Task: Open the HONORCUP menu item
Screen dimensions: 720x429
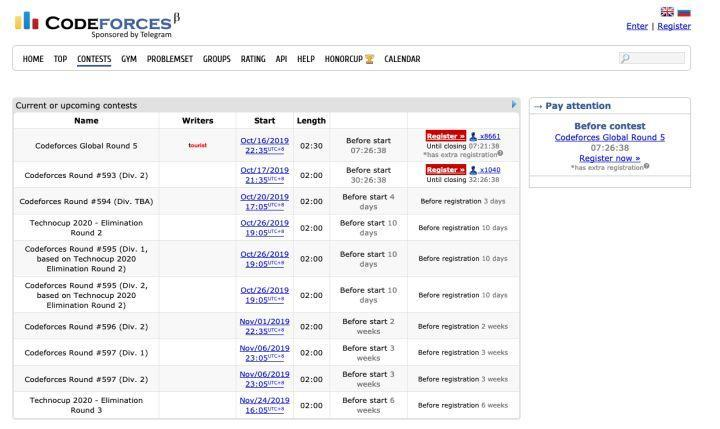Action: point(344,59)
